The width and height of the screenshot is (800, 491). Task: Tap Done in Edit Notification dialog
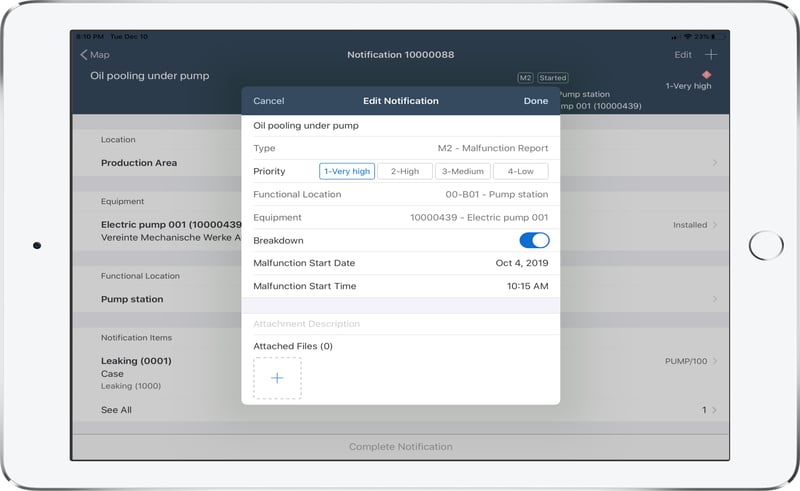coord(536,101)
